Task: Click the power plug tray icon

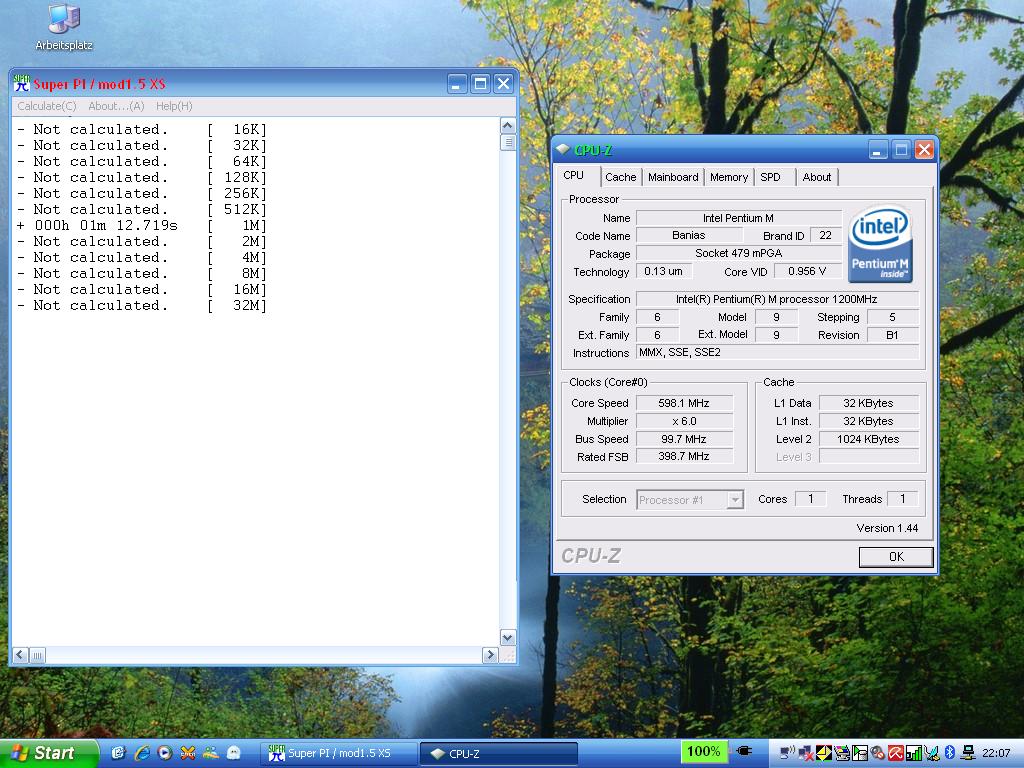Action: click(743, 752)
